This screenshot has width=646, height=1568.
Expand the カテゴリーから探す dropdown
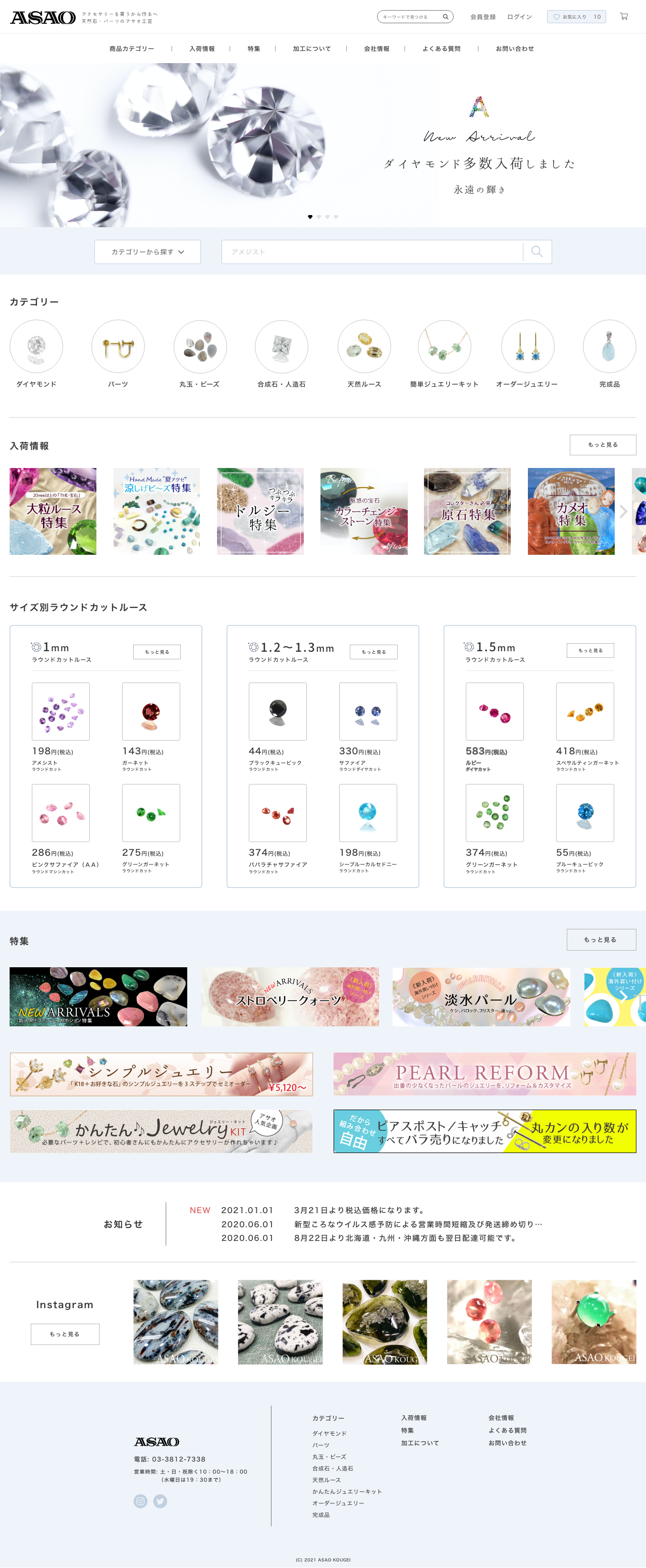[148, 252]
